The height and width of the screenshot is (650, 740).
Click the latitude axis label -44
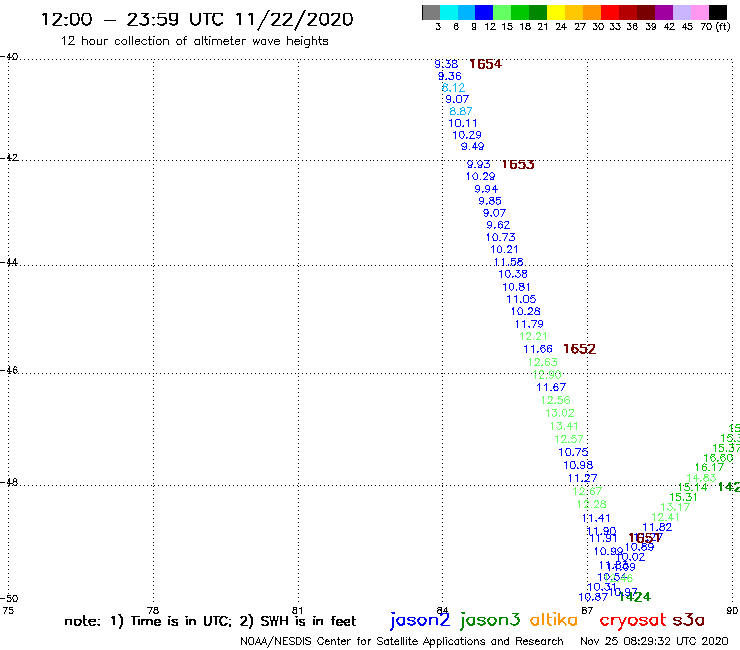9,262
